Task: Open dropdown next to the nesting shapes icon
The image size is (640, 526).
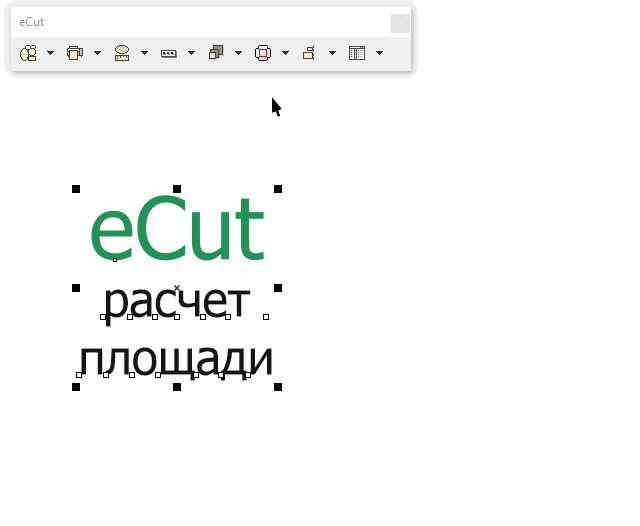Action: pyautogui.click(x=50, y=53)
